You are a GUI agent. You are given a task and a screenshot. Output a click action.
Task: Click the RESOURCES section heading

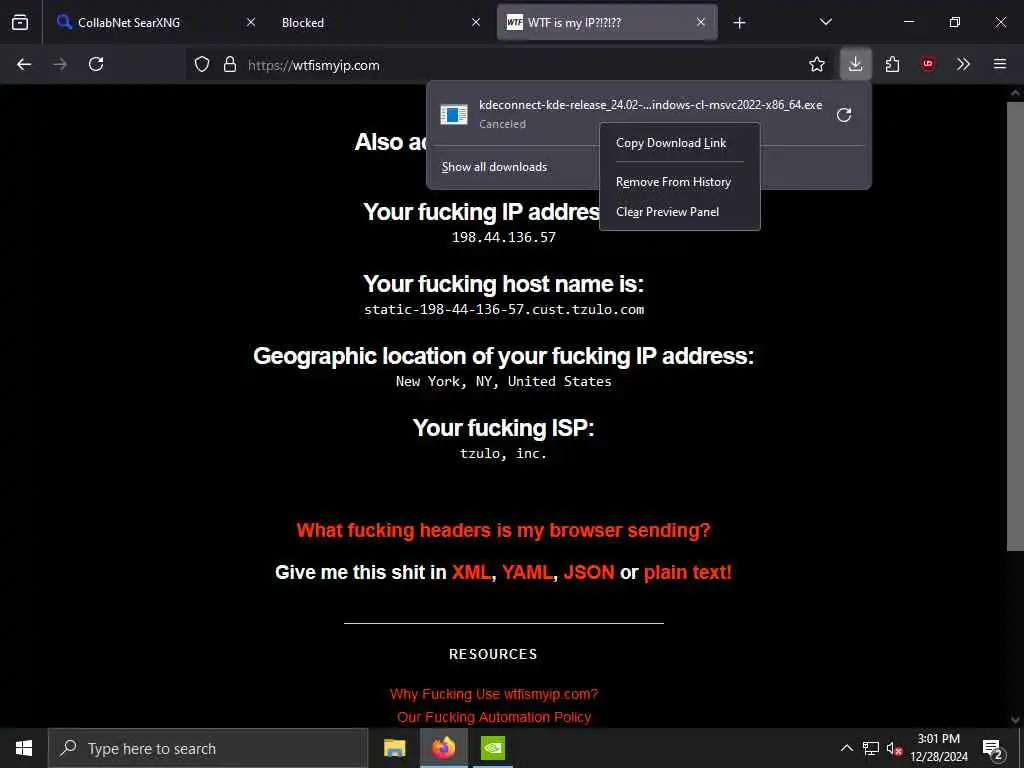(493, 654)
